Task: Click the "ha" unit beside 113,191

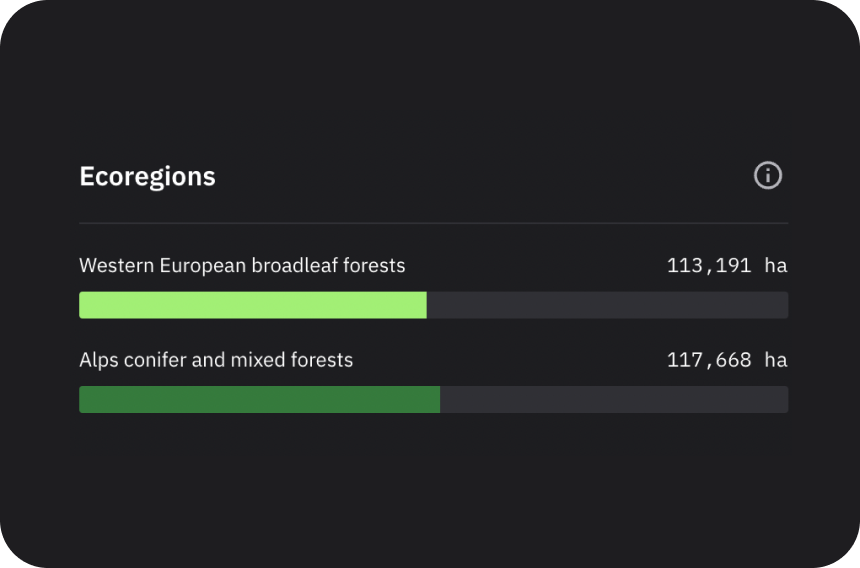Action: (776, 266)
